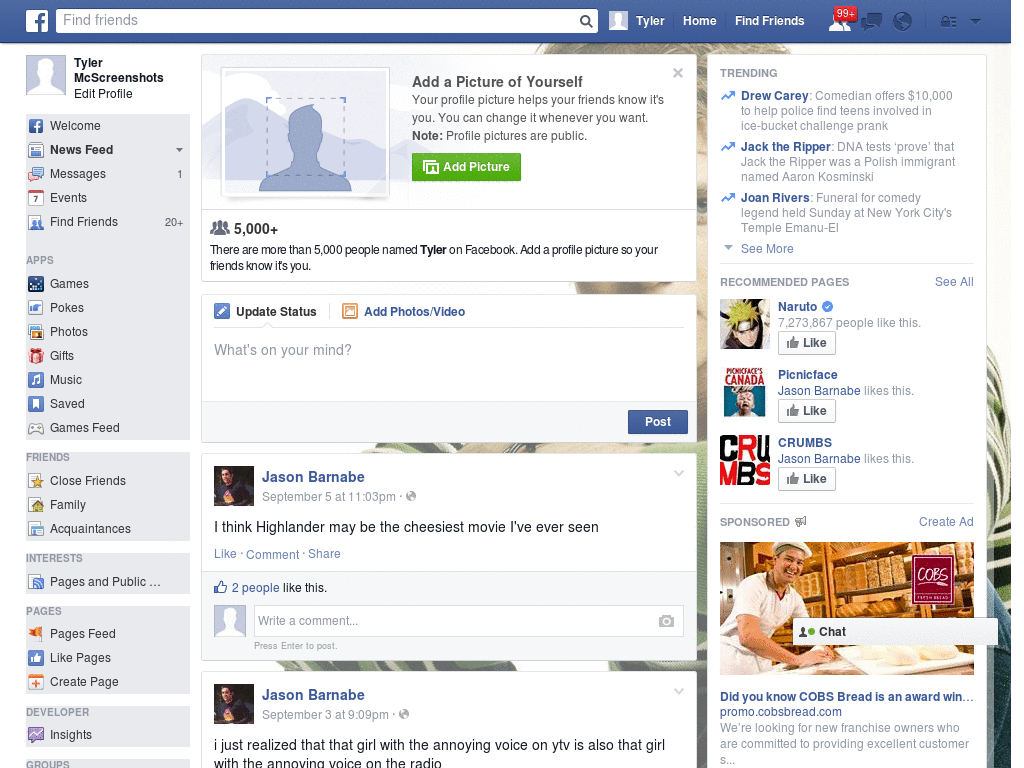The width and height of the screenshot is (1024, 768).
Task: Click the Saved bookmark icon
Action: pyautogui.click(x=36, y=404)
